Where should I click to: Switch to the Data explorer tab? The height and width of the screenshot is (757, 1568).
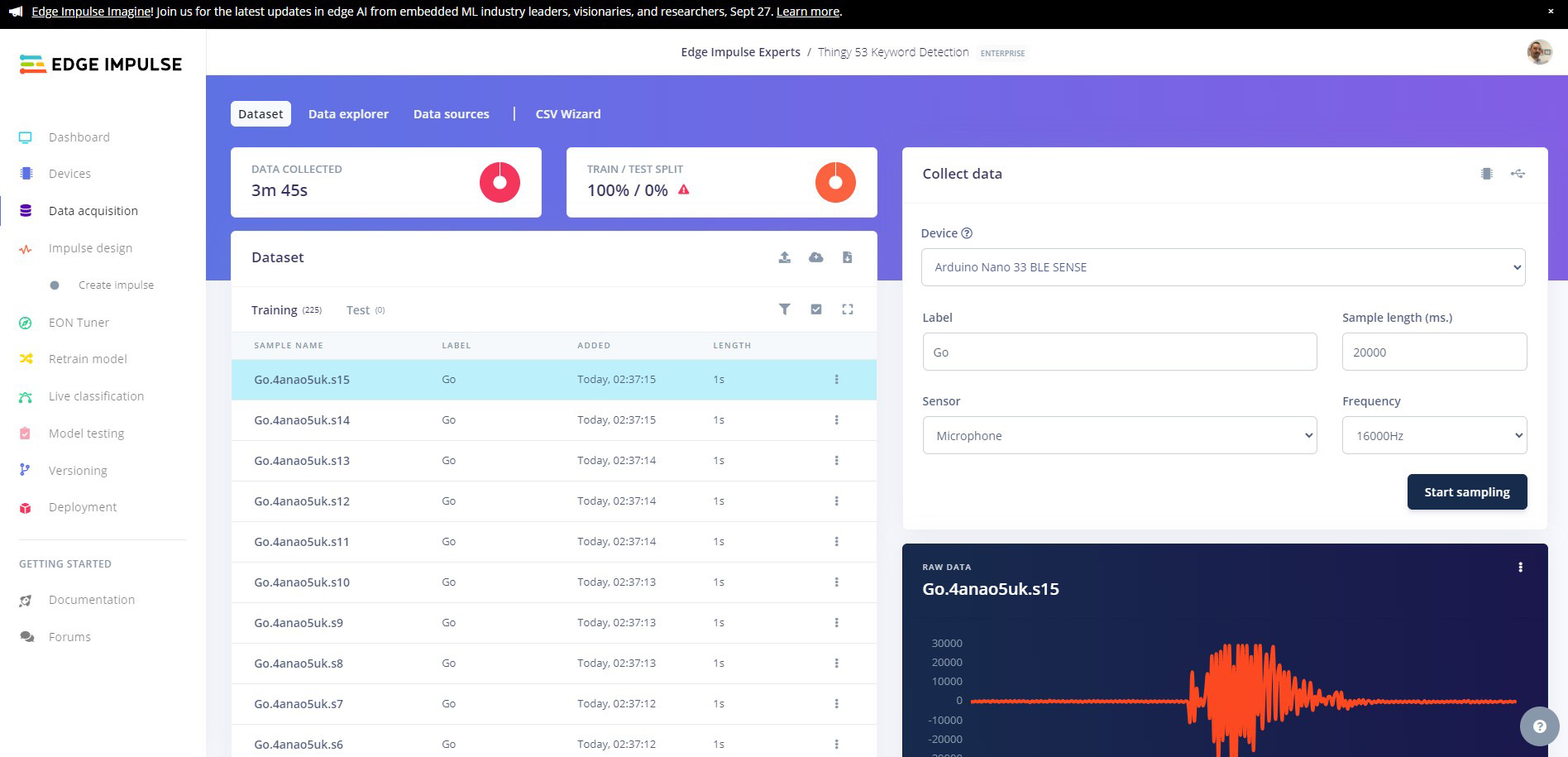348,114
